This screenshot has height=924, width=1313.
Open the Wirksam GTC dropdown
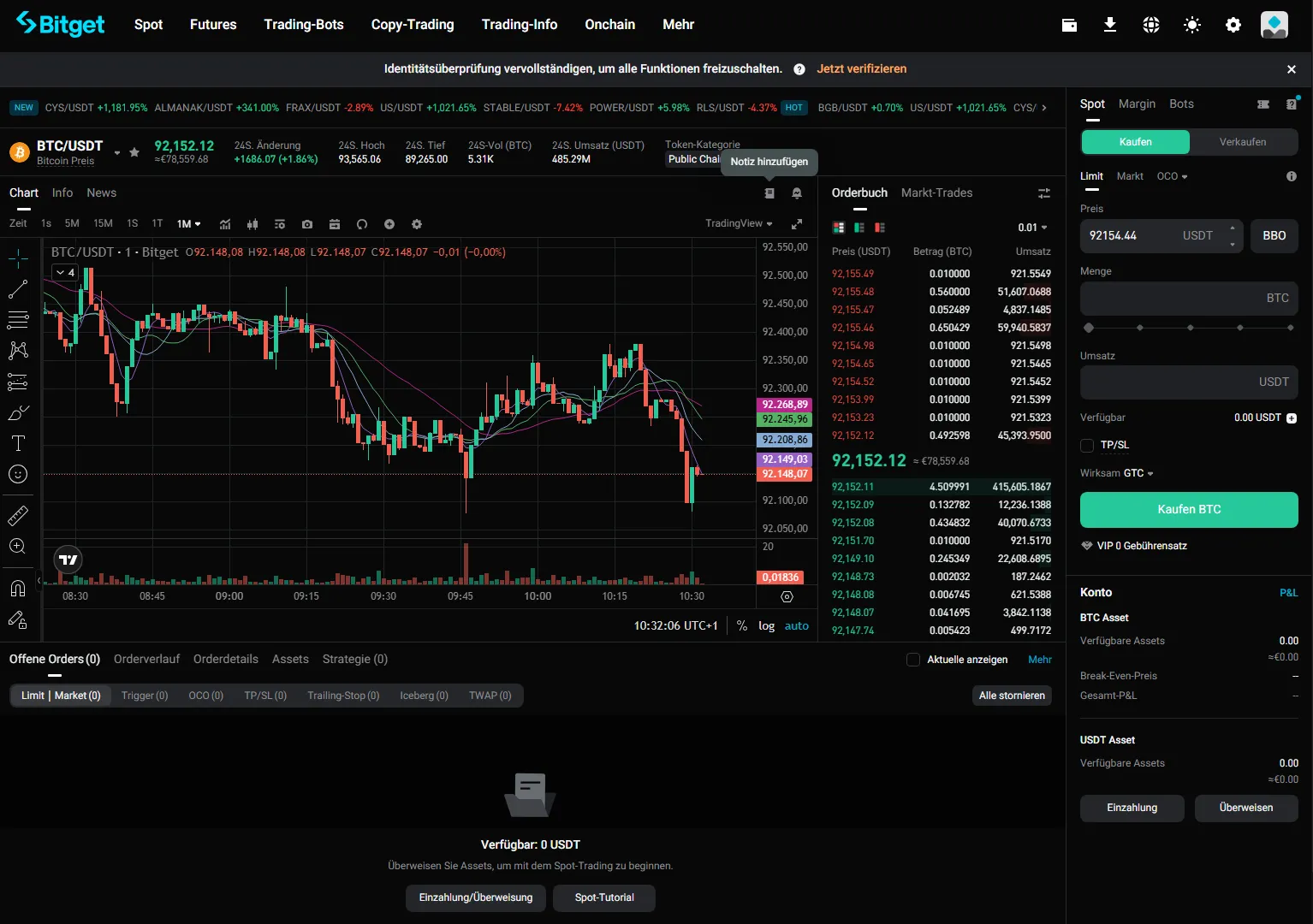(x=1138, y=473)
